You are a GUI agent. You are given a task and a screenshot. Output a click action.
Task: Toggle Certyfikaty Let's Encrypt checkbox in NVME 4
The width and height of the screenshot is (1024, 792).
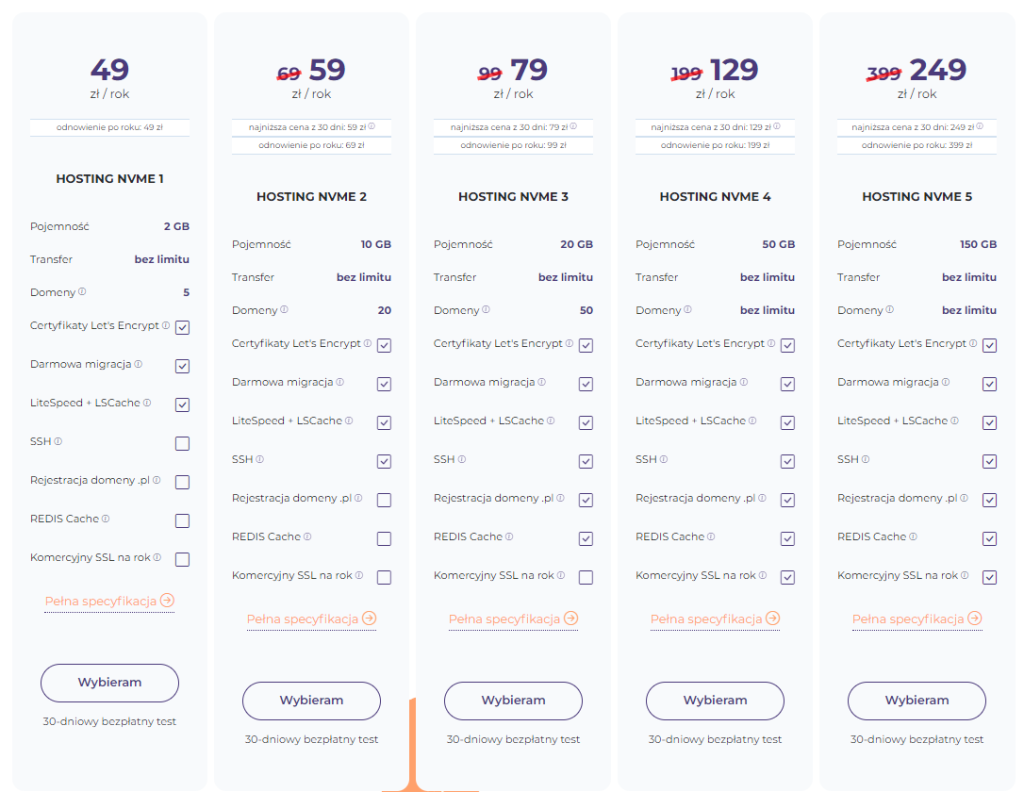[788, 346]
